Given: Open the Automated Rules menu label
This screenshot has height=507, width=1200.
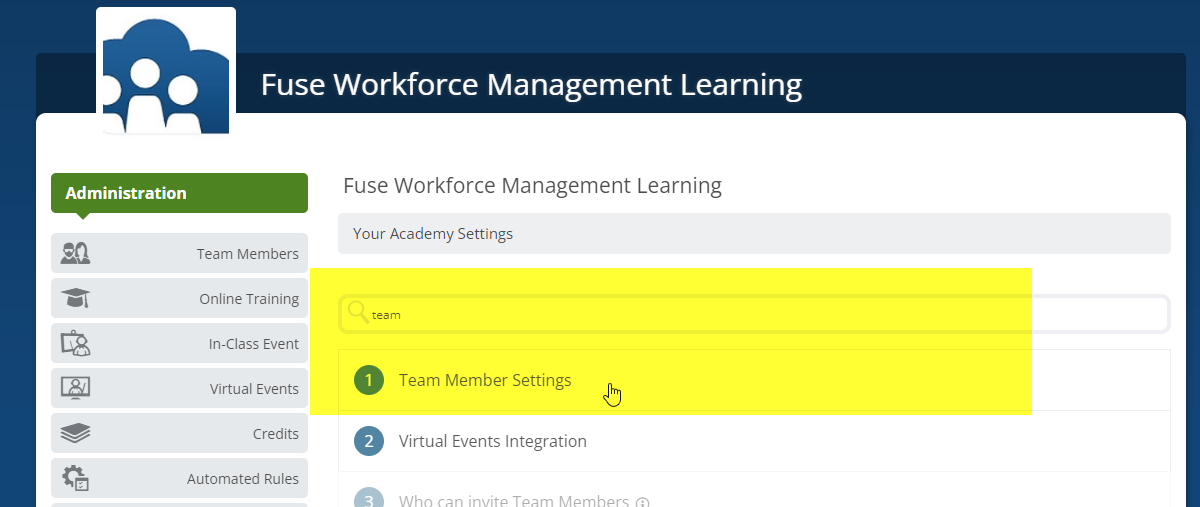Looking at the screenshot, I should [x=243, y=479].
